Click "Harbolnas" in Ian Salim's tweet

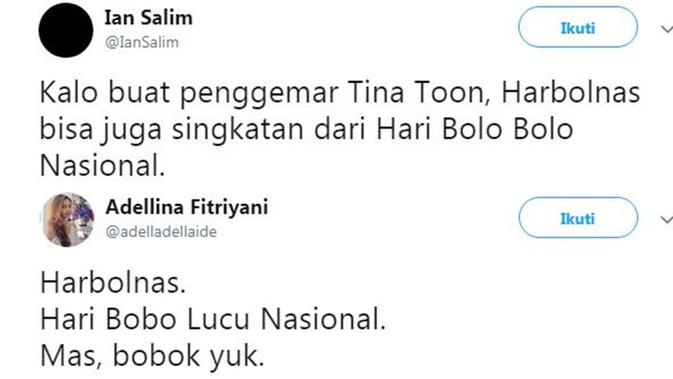tap(571, 93)
